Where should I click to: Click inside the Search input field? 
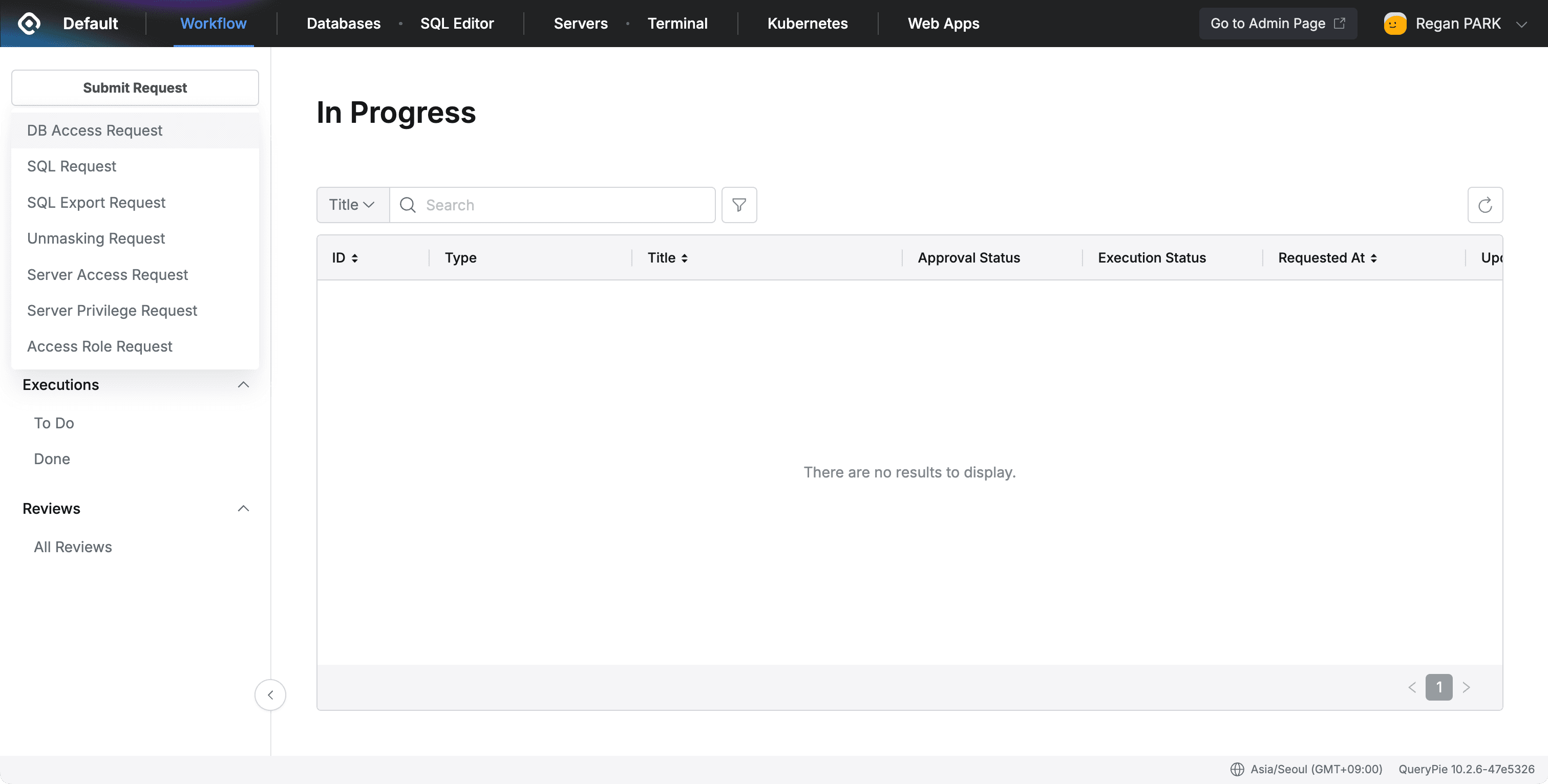pyautogui.click(x=541, y=205)
